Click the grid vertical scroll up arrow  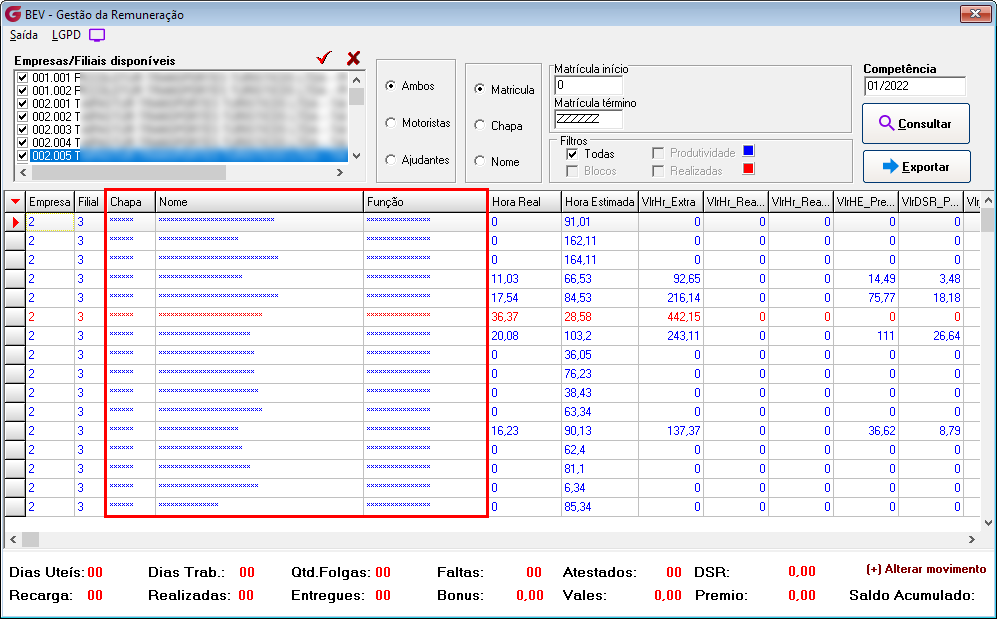[x=987, y=201]
